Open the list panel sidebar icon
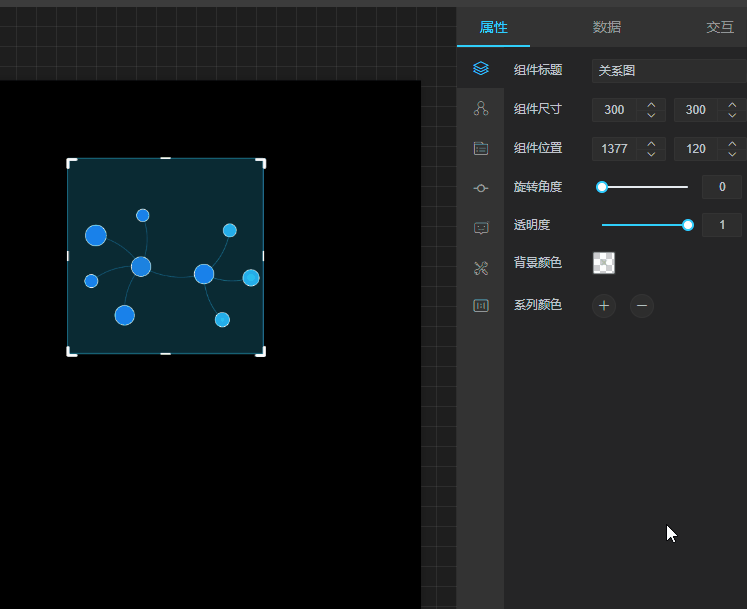 point(481,148)
